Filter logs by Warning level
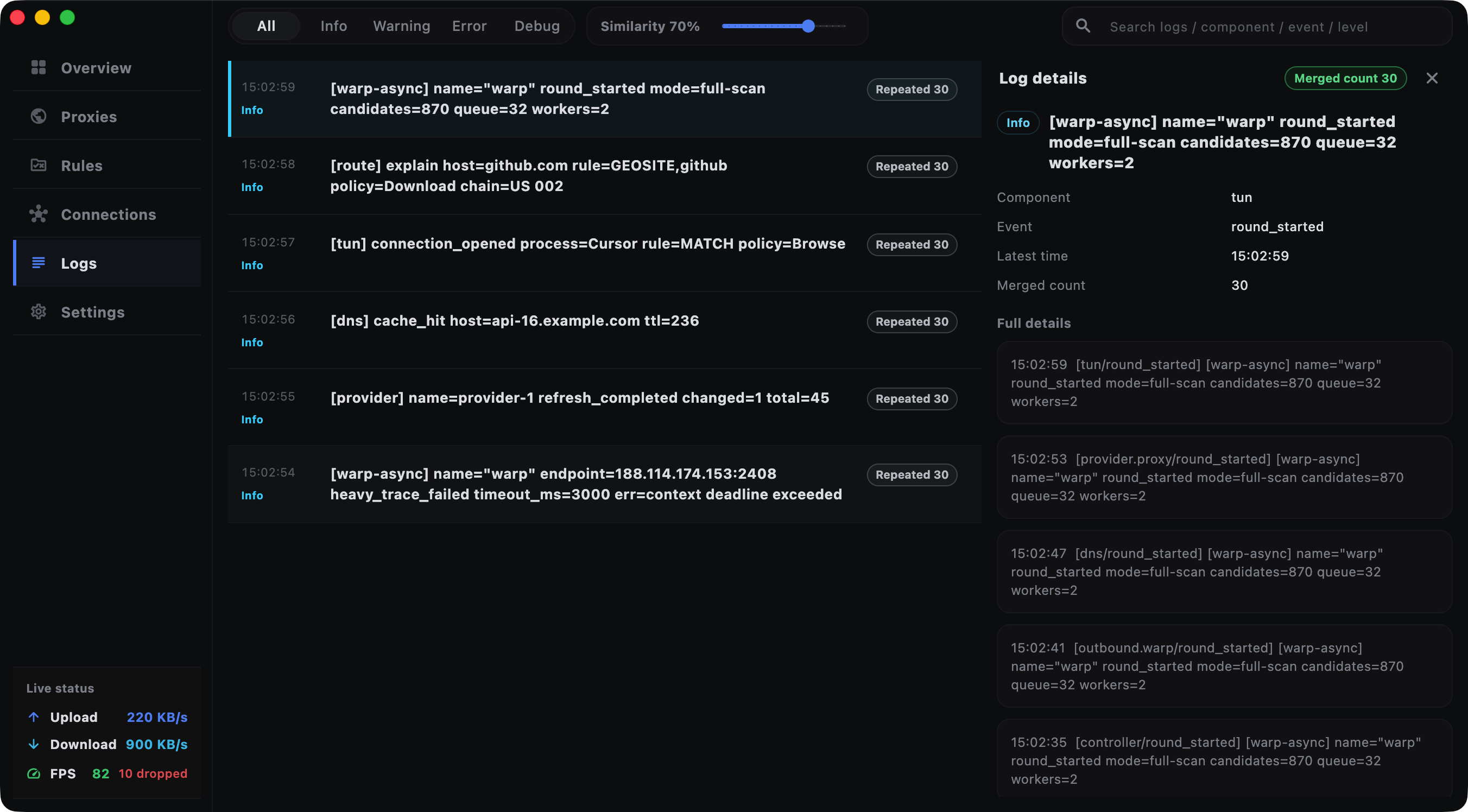 pos(401,26)
